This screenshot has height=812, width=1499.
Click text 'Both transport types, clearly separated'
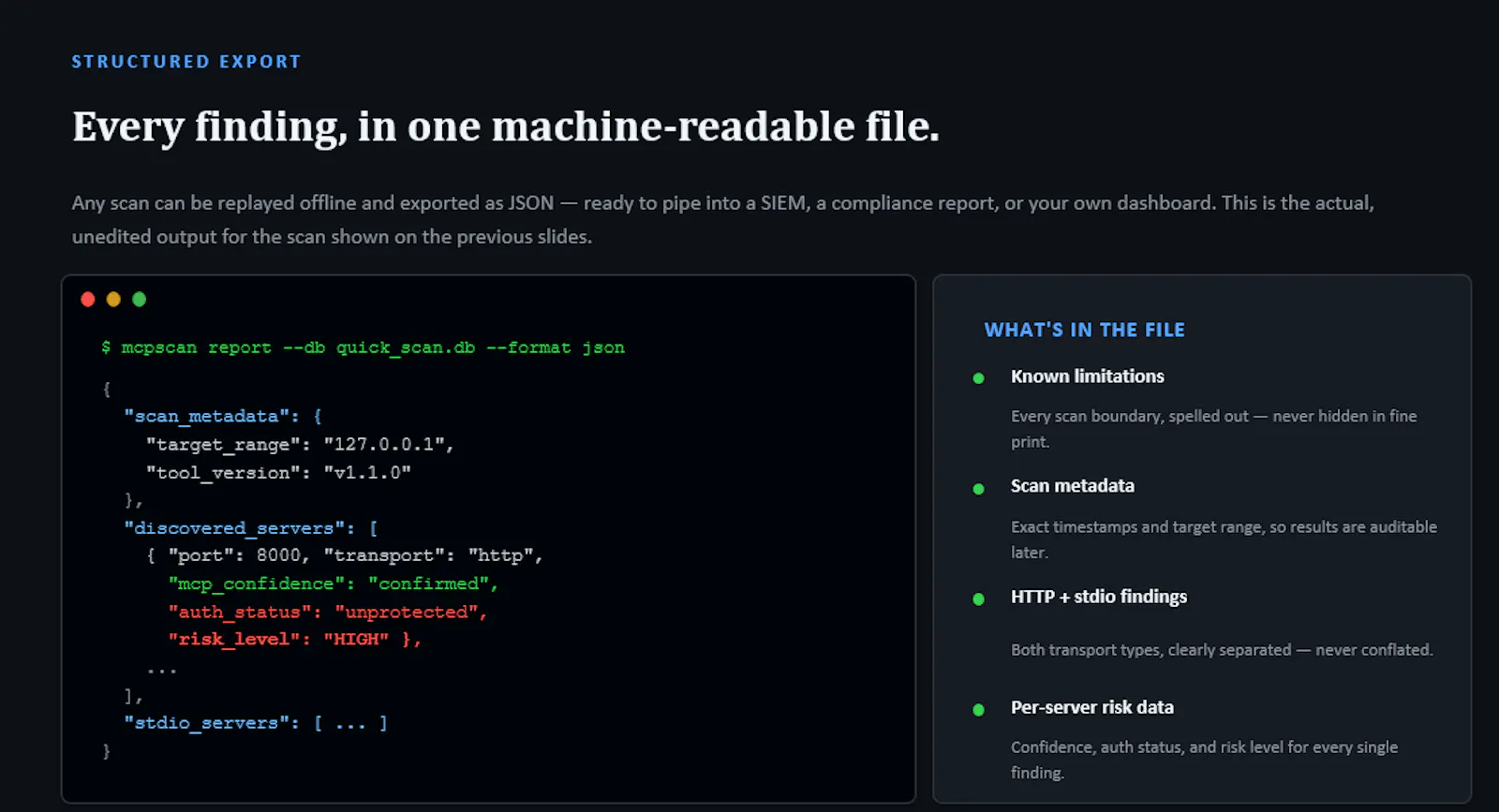coord(1151,649)
